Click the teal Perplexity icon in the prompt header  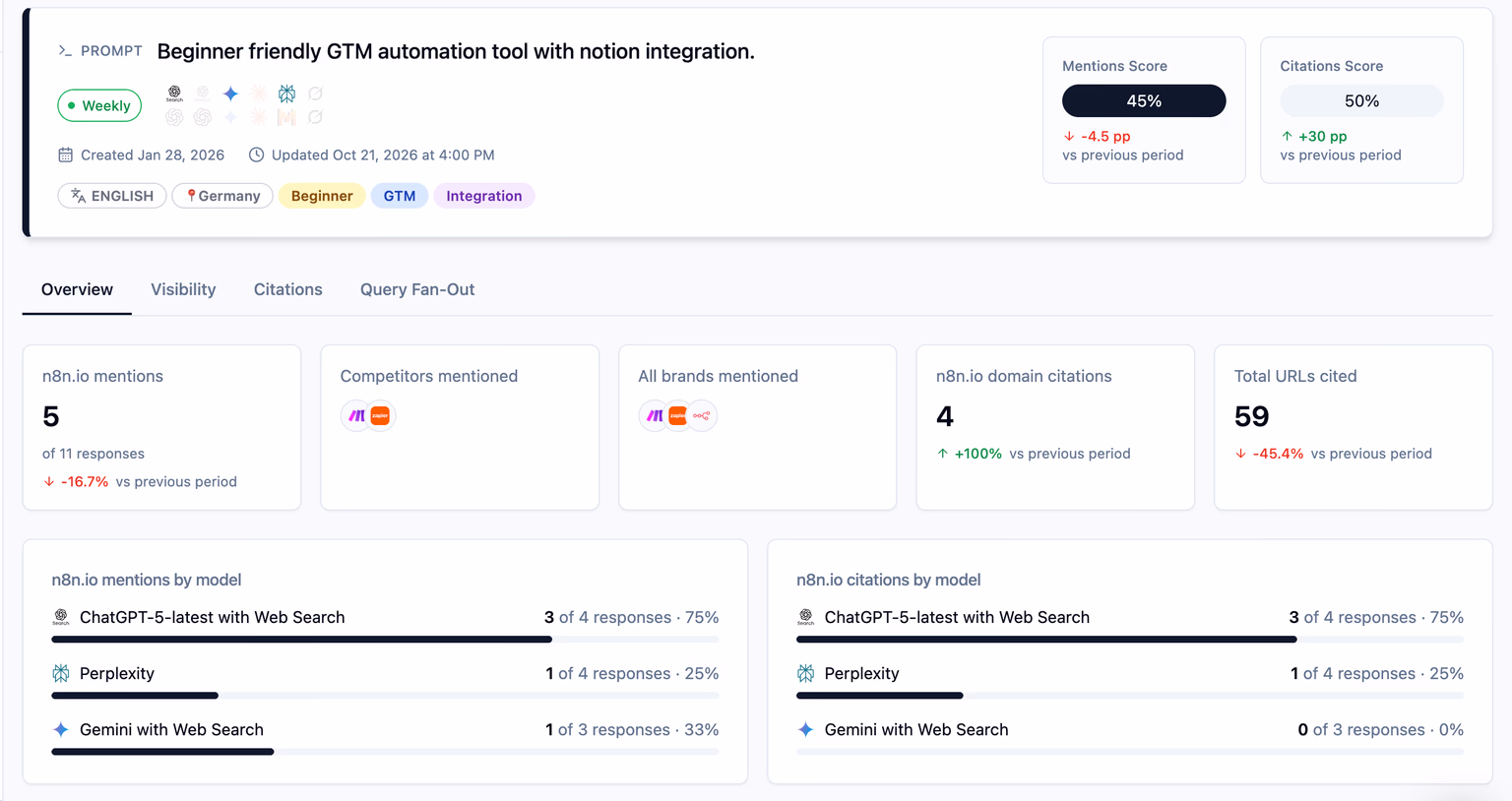tap(286, 93)
